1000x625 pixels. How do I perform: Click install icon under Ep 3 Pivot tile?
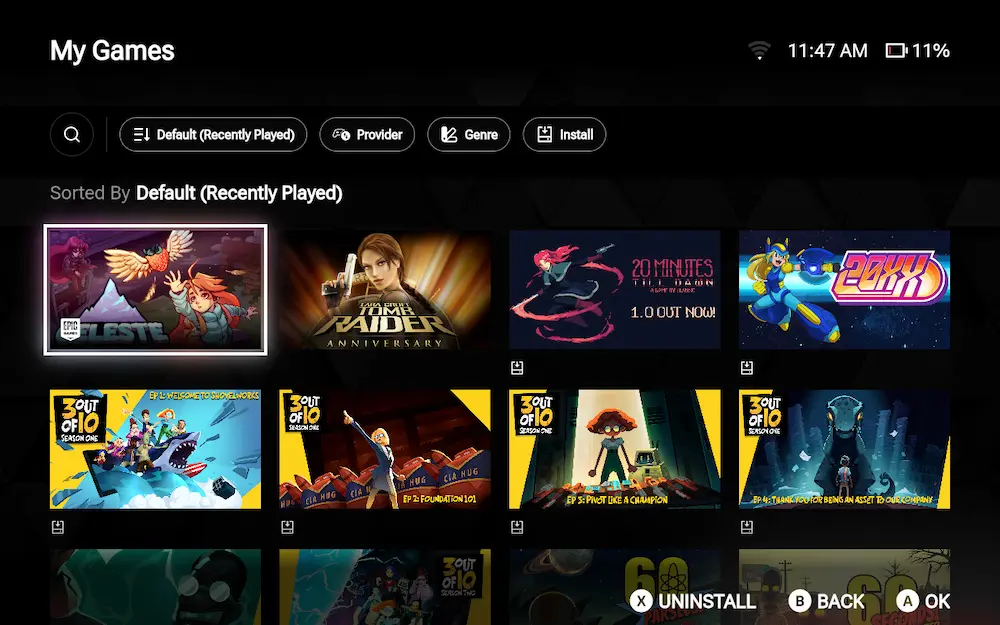[x=517, y=527]
